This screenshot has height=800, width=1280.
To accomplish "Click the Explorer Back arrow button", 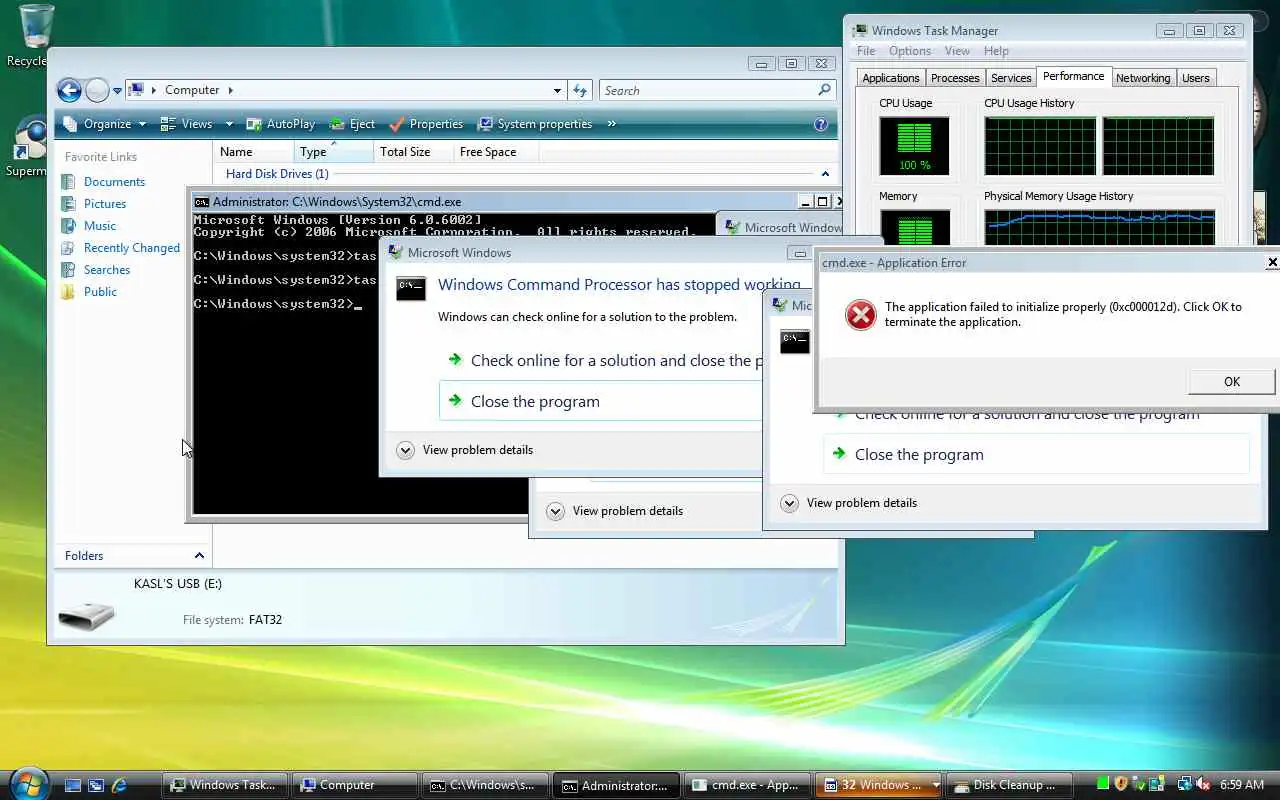I will tap(69, 90).
